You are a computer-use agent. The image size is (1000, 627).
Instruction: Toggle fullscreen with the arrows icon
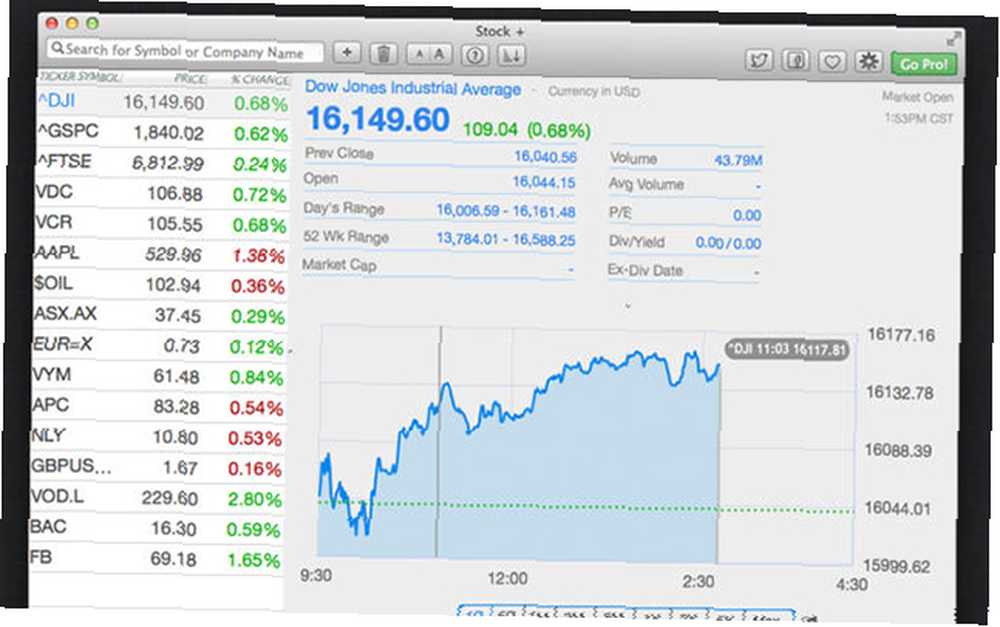[953, 40]
